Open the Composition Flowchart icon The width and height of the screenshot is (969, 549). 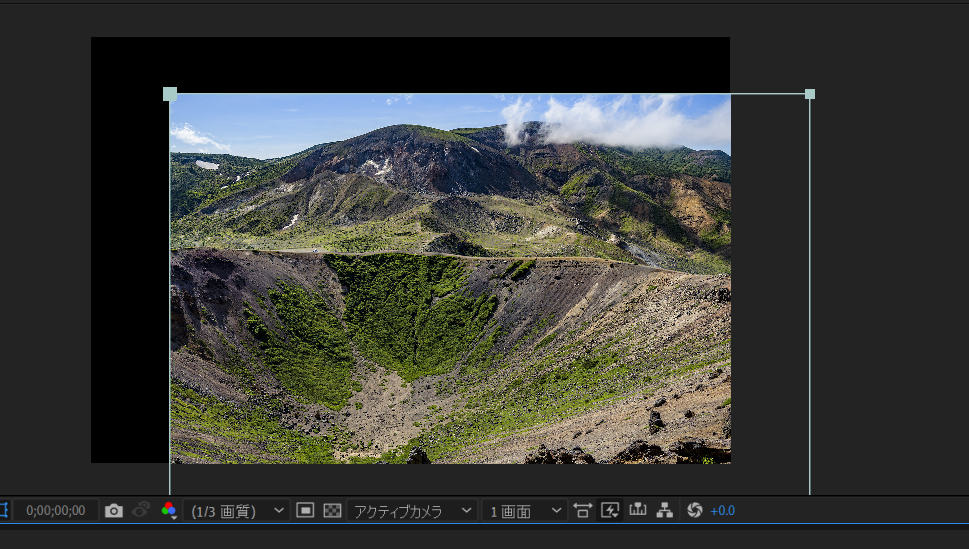coord(665,510)
